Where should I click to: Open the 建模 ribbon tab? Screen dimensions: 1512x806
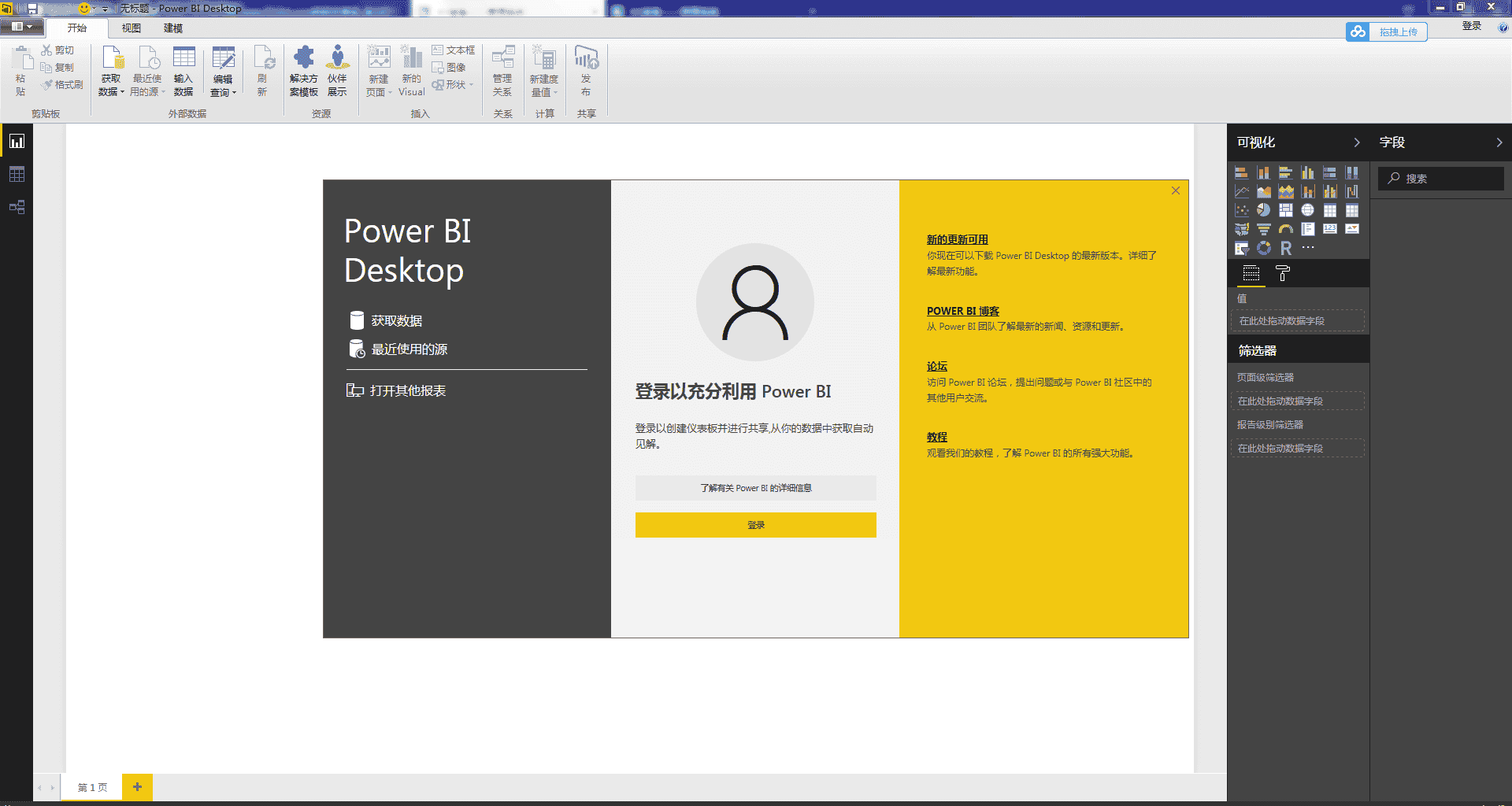173,28
